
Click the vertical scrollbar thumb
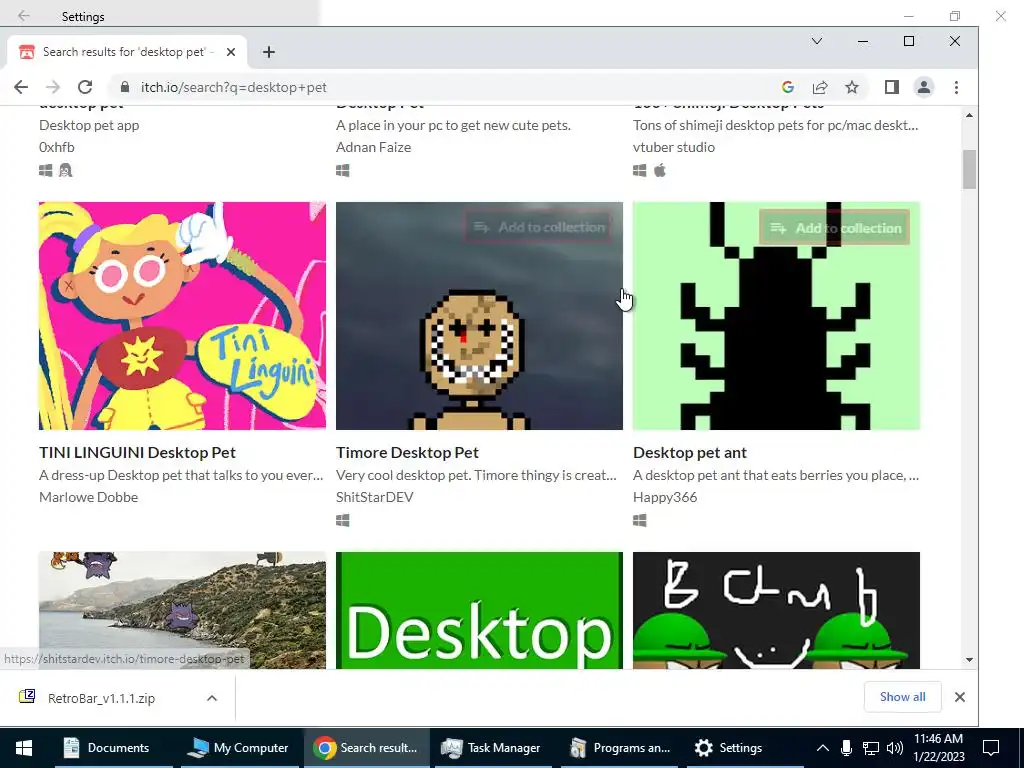[969, 169]
